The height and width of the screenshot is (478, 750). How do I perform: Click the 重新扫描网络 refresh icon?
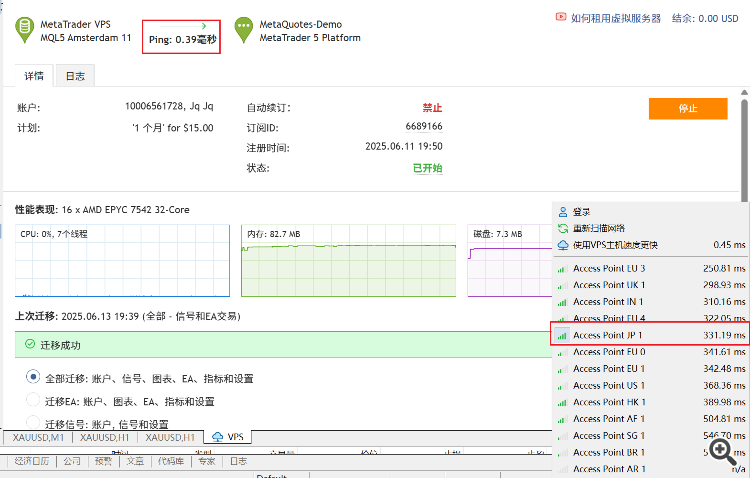[563, 229]
